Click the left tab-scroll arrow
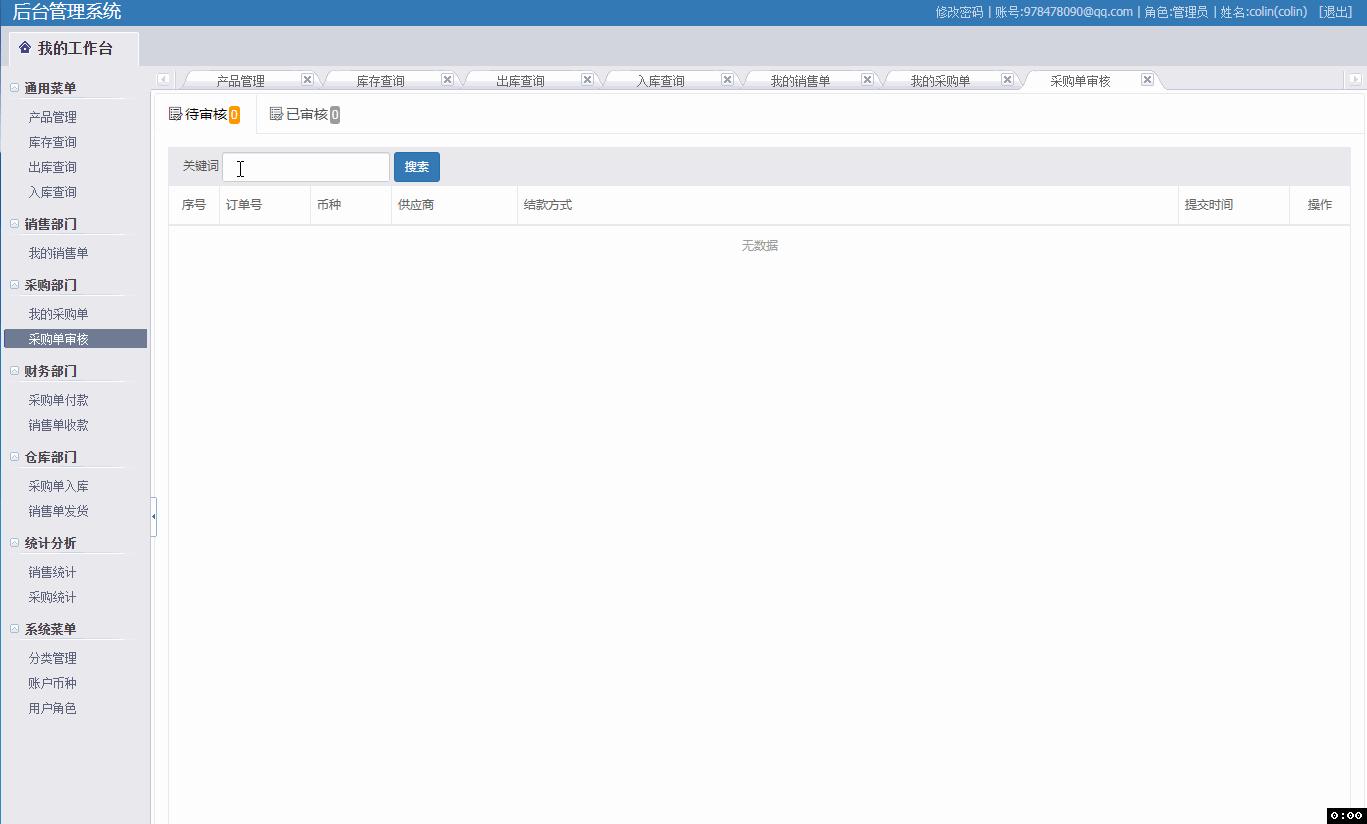Screen dimensions: 1367x824 (162, 78)
